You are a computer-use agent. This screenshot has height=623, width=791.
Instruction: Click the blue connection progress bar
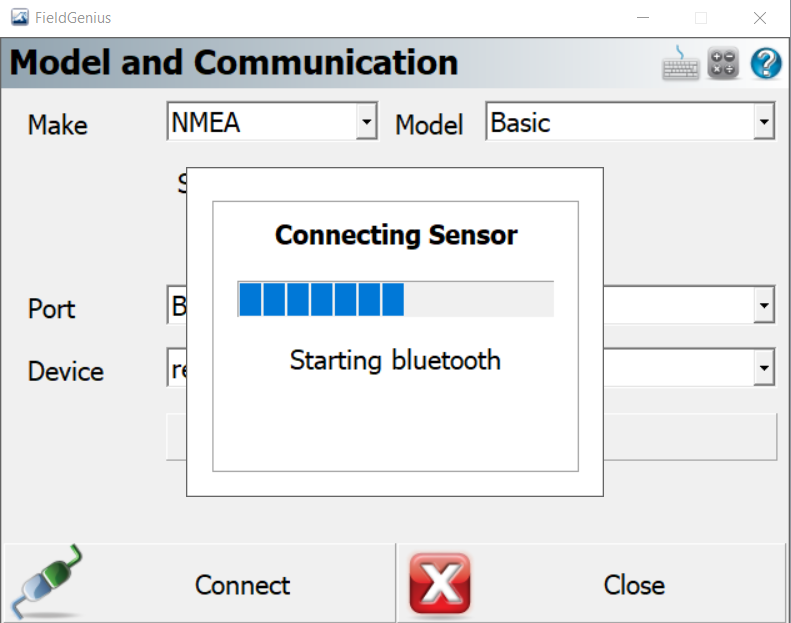[396, 299]
